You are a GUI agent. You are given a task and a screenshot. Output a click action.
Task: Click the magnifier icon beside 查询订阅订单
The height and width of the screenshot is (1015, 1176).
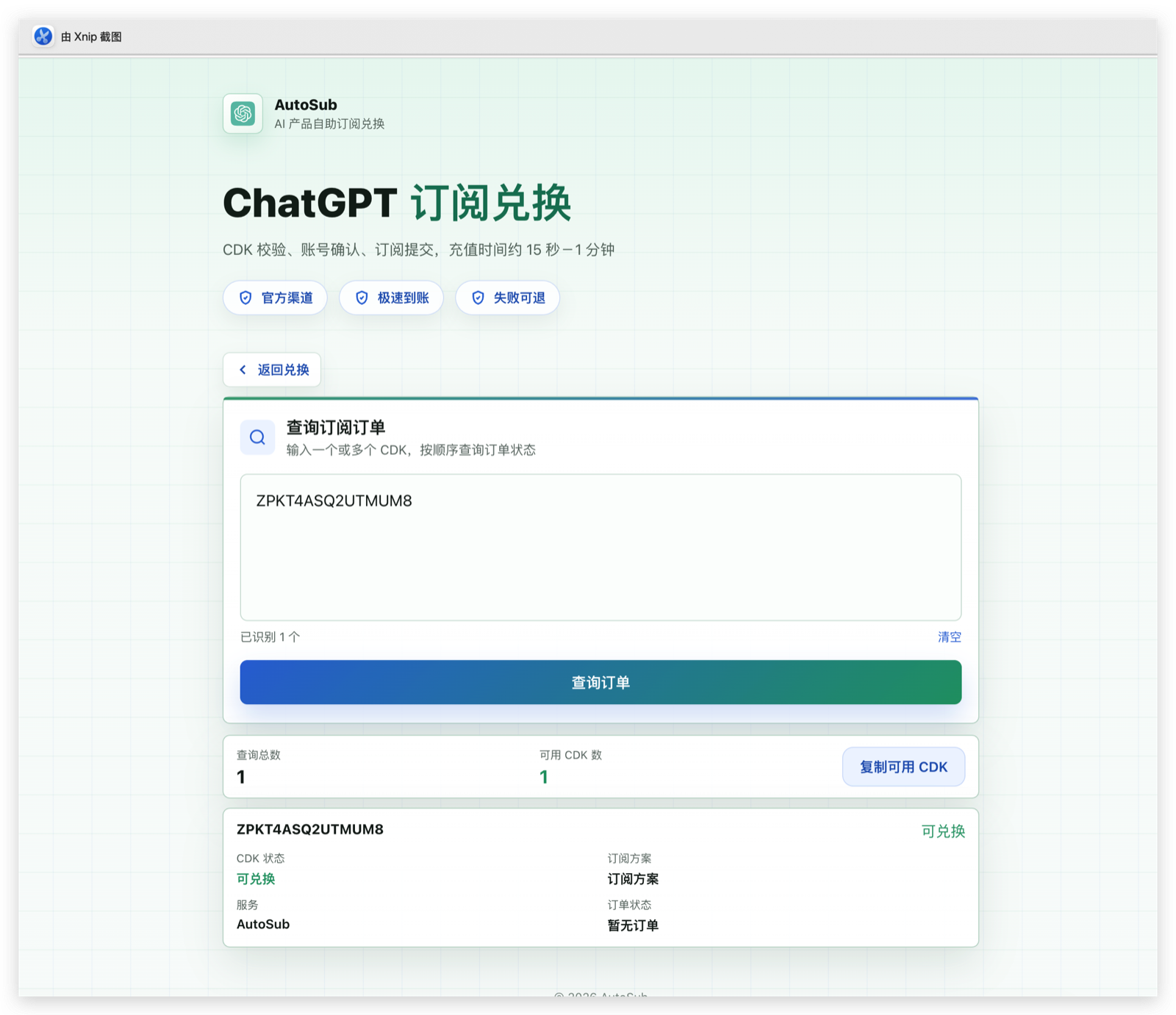[257, 437]
